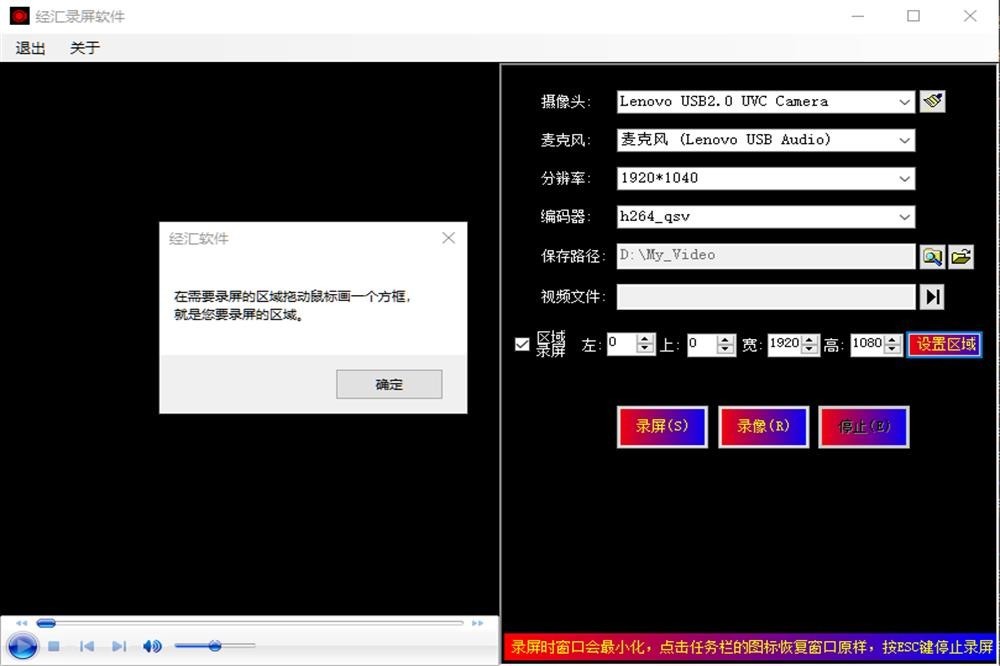Screen dimensions: 1000x666
Task: Decrease the 高 value with the down stepper
Action: (892, 349)
